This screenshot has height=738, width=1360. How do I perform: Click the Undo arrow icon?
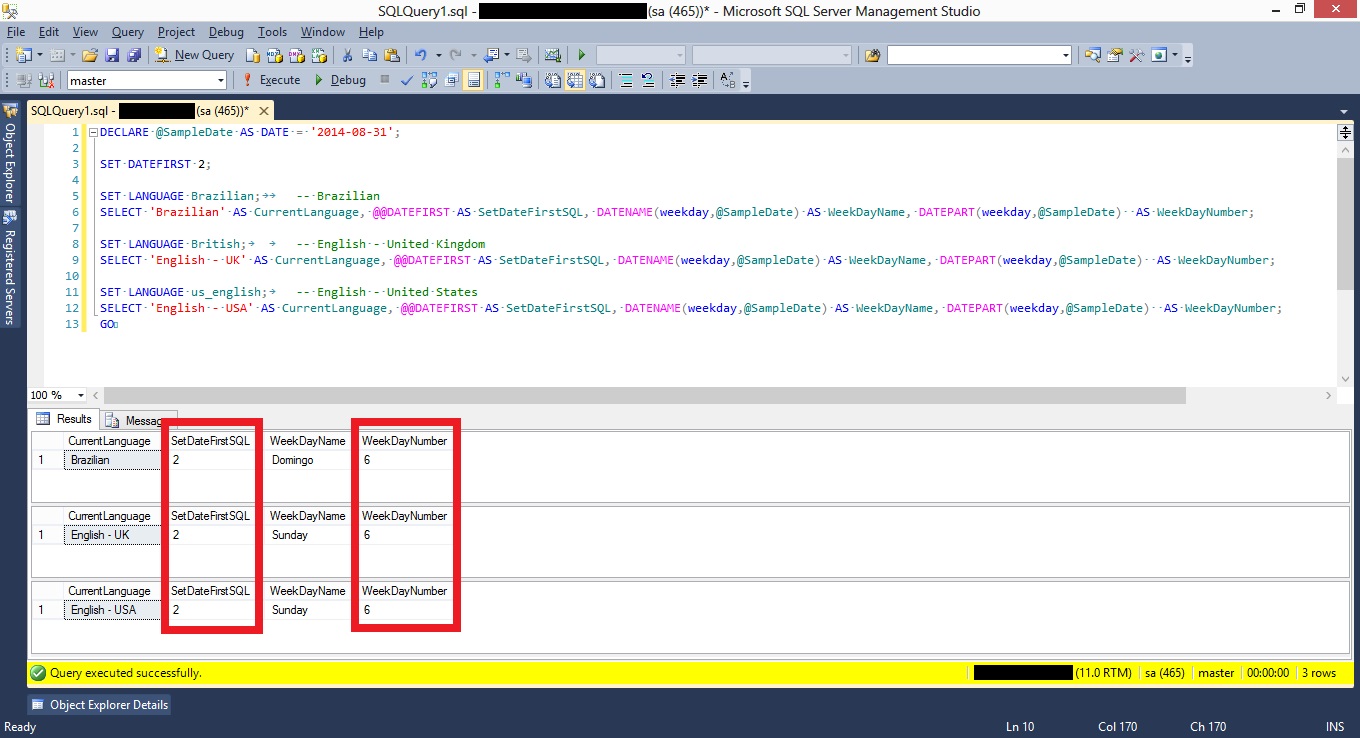(x=421, y=55)
